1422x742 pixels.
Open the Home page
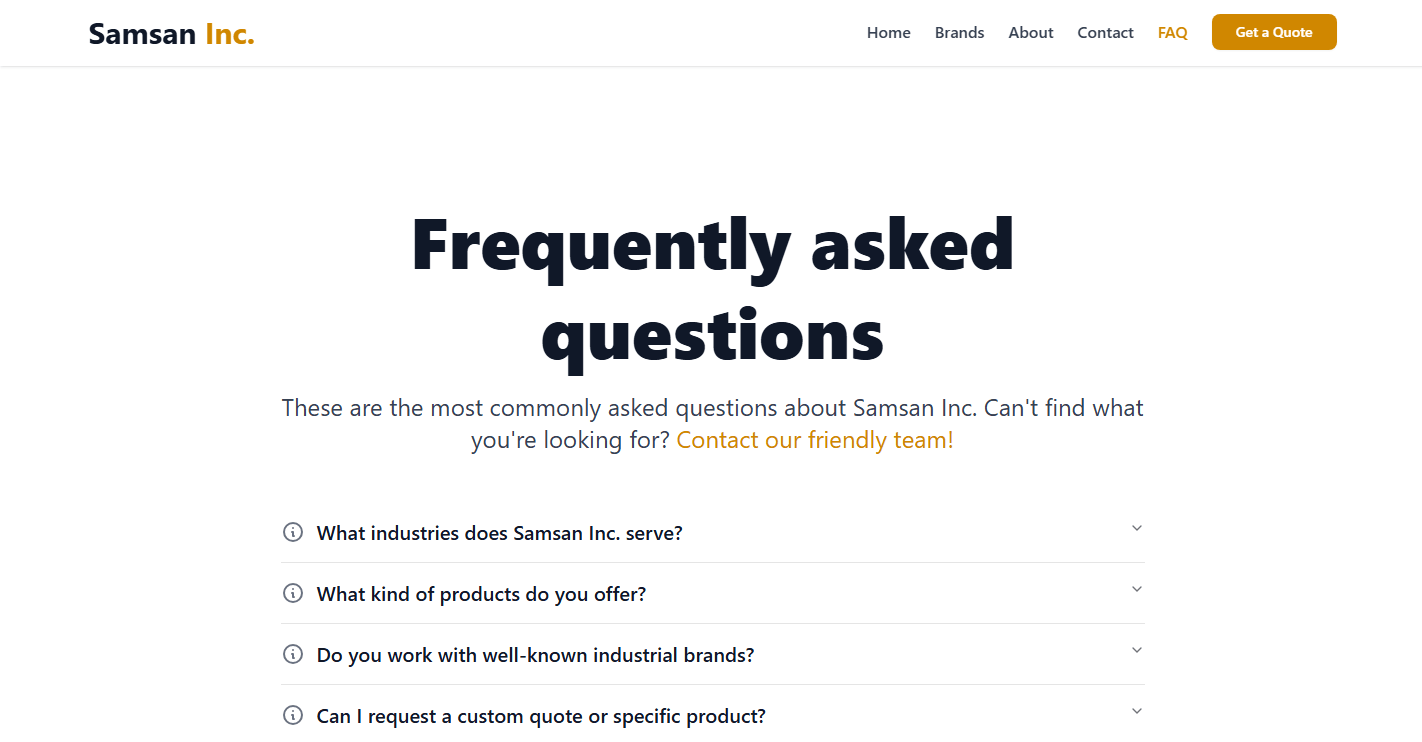(888, 32)
